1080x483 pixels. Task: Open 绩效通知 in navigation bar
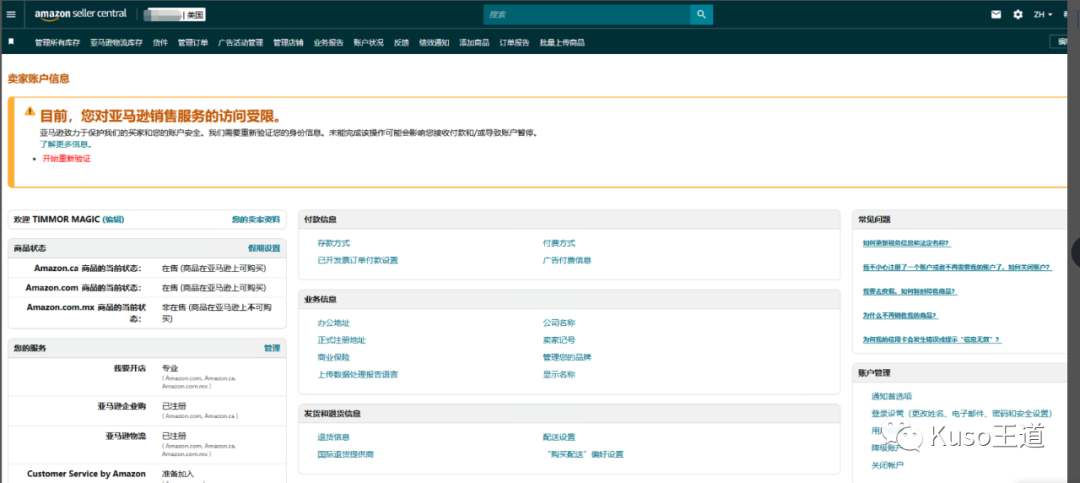(x=434, y=43)
